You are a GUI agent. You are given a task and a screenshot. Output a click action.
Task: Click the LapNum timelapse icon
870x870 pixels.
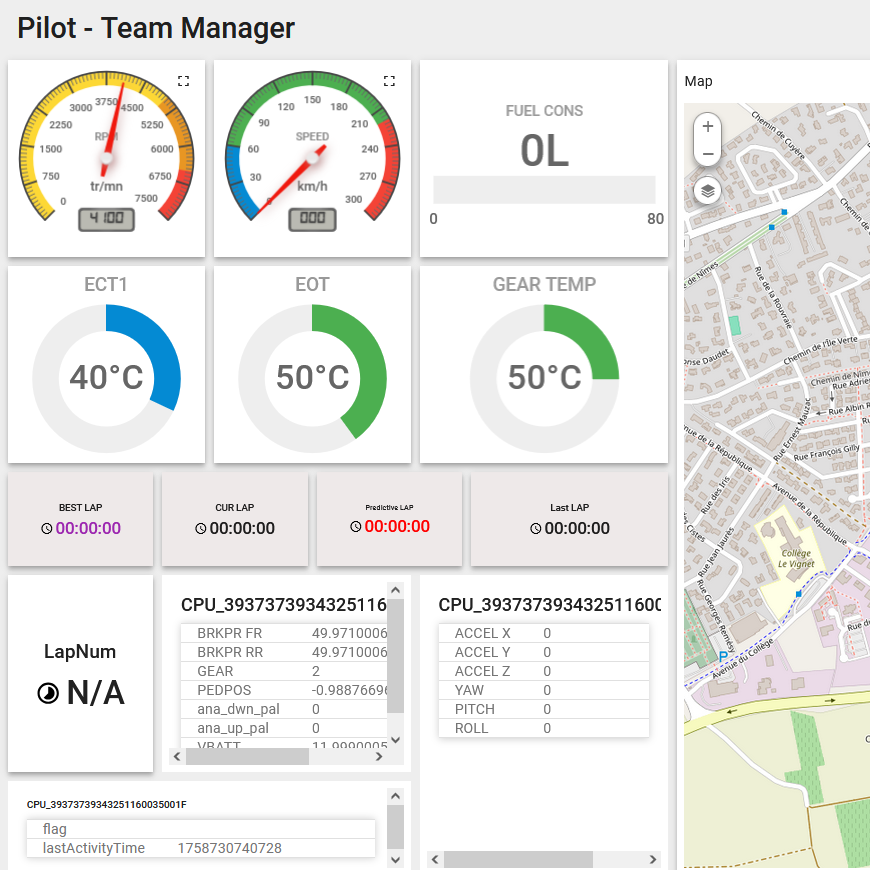(48, 694)
